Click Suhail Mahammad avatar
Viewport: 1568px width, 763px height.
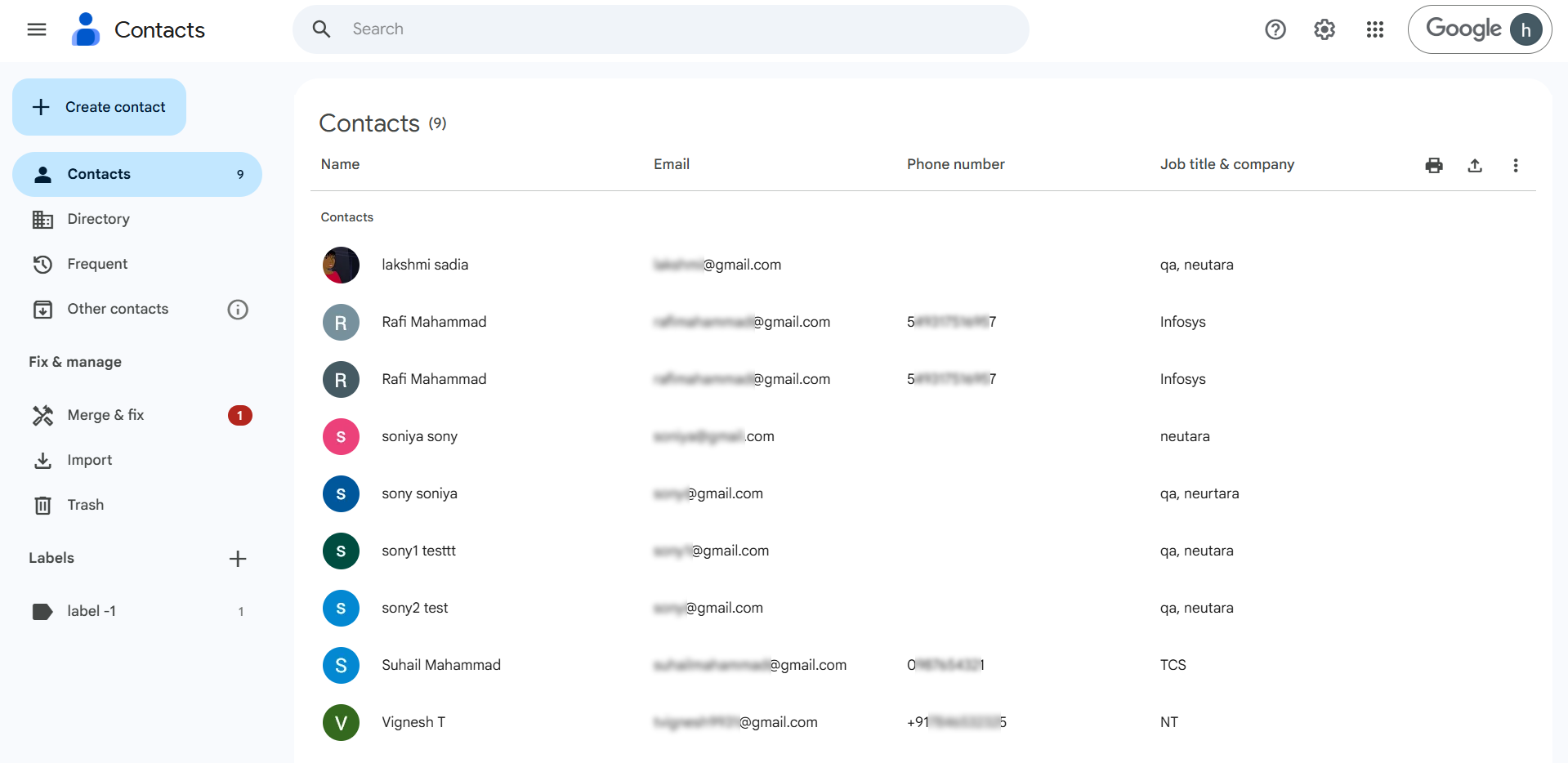(x=341, y=665)
